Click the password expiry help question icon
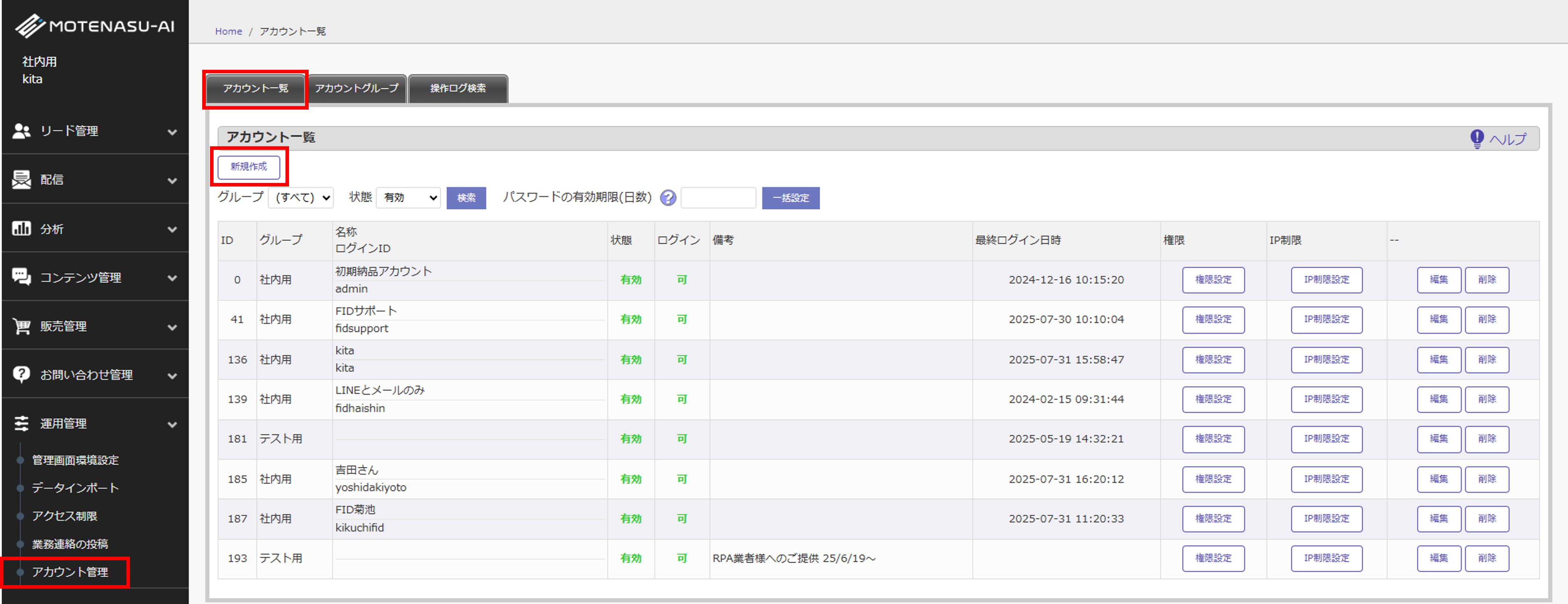 pyautogui.click(x=668, y=198)
